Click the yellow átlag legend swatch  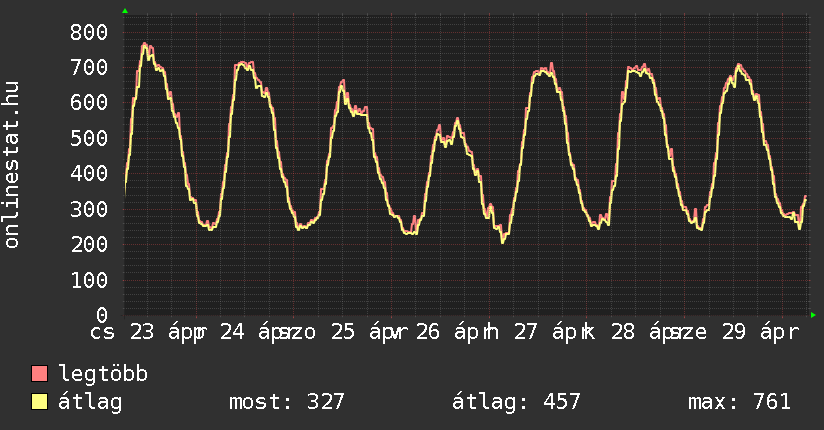click(40, 402)
